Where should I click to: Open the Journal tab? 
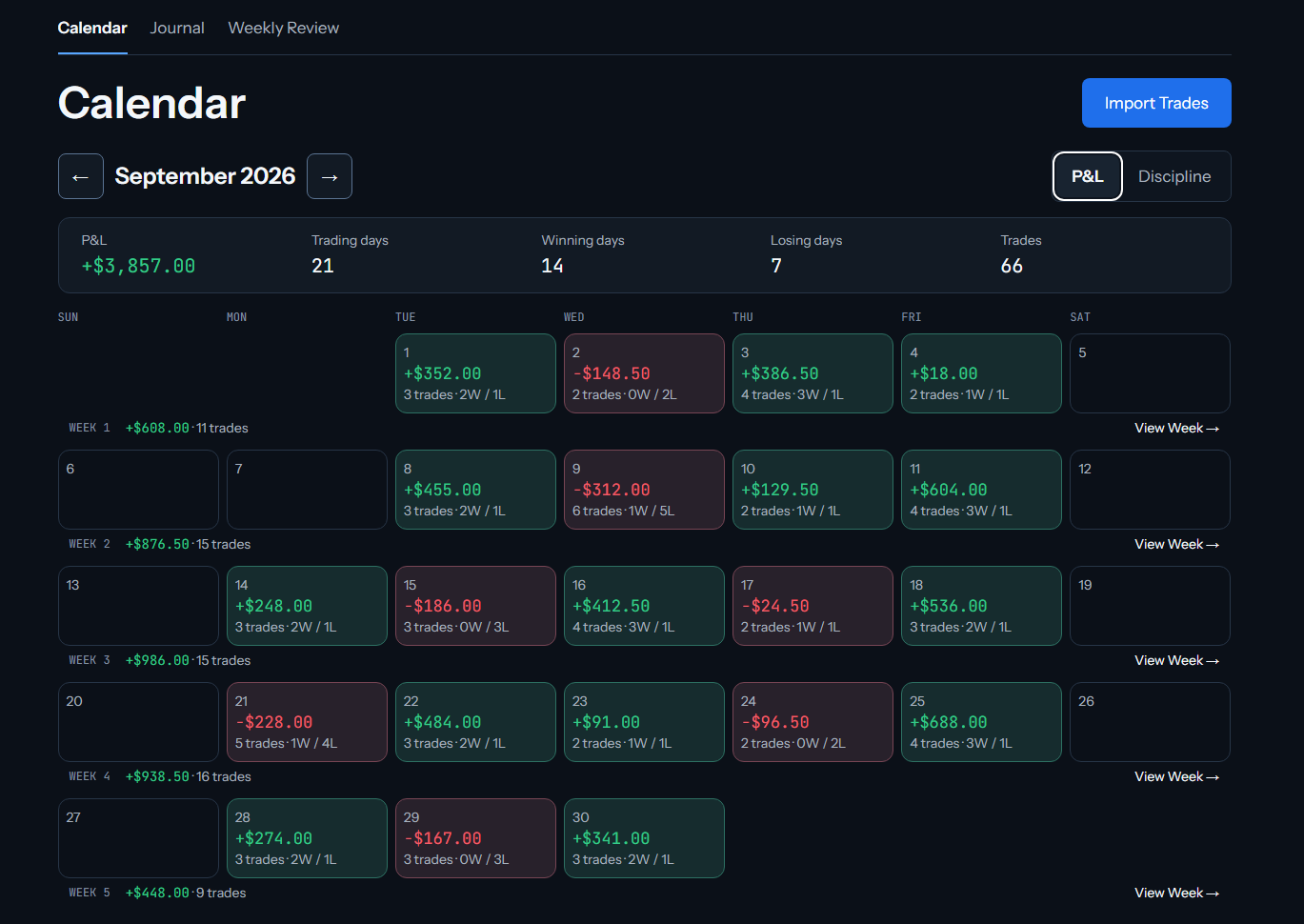(177, 28)
